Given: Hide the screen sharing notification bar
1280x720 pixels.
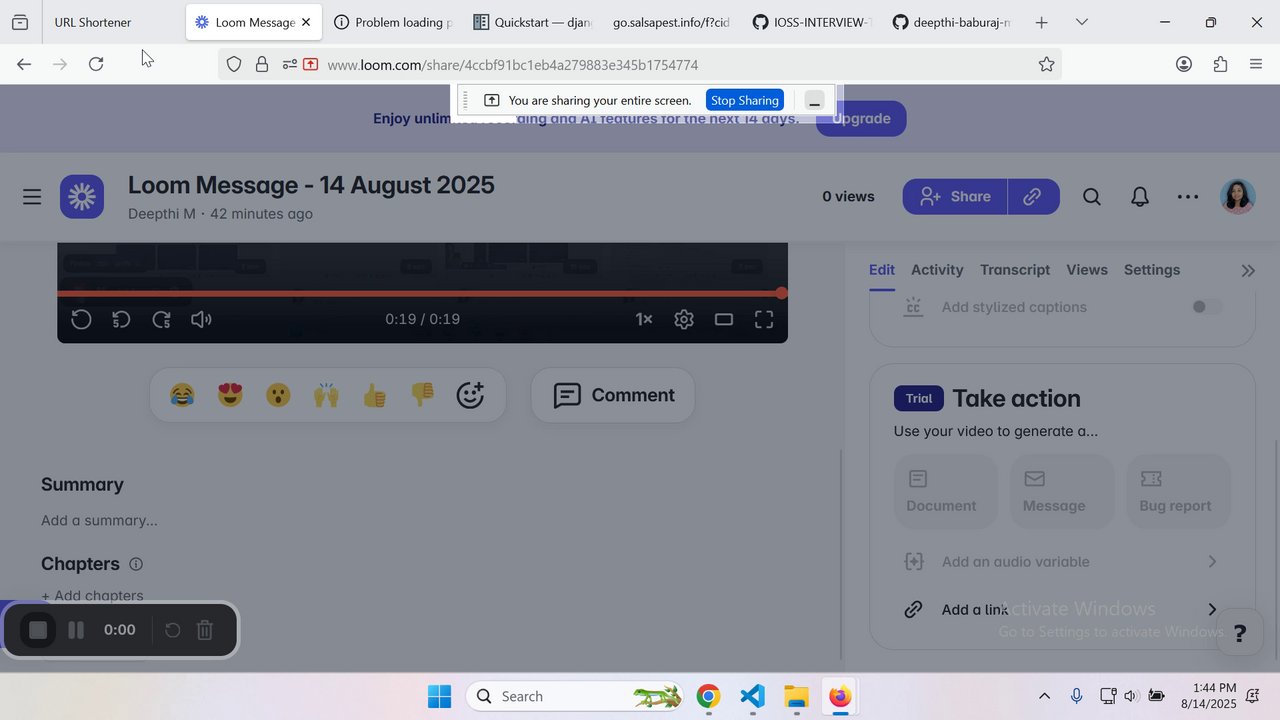Looking at the screenshot, I should 815,100.
